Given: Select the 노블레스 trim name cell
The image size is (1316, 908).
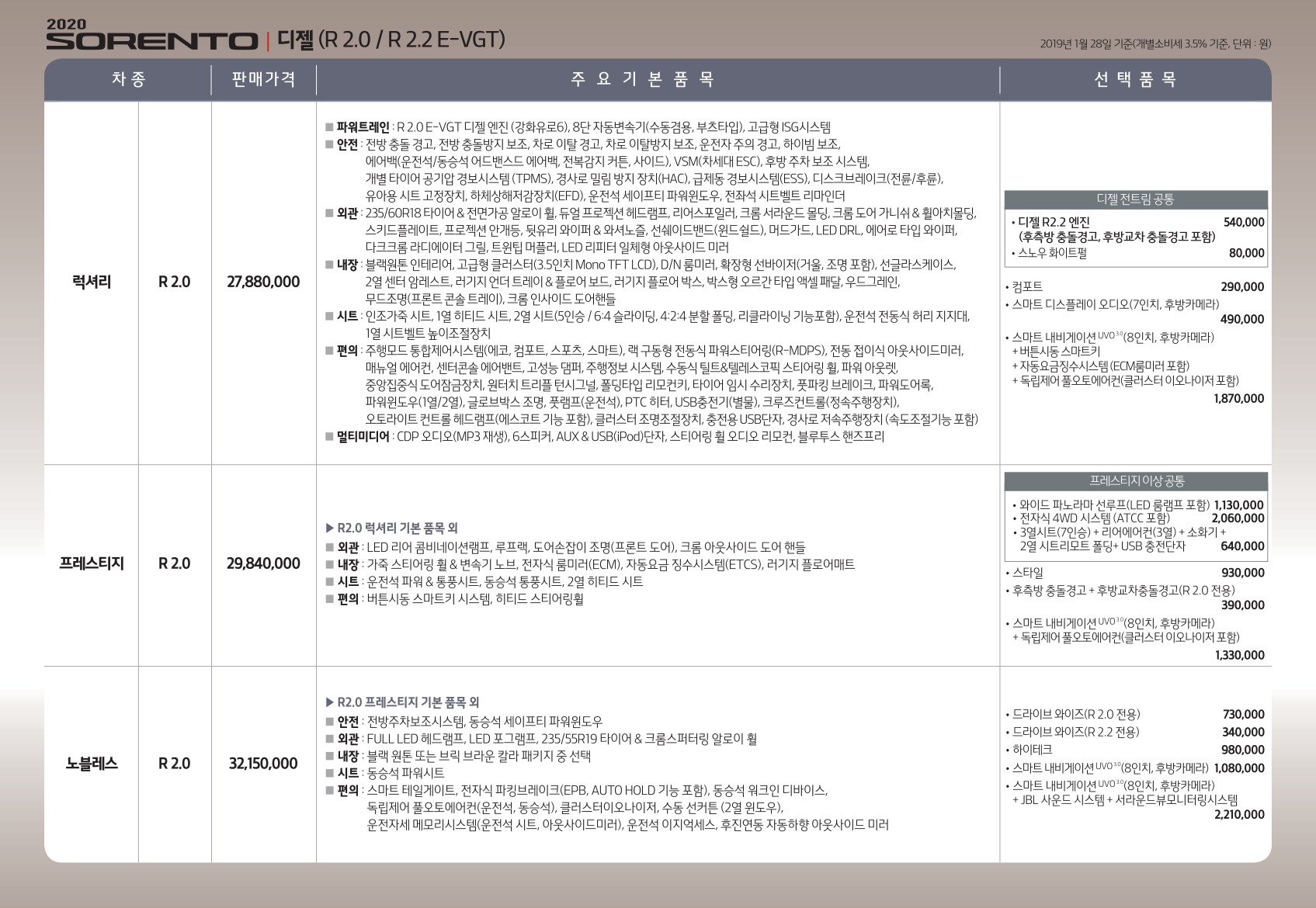Looking at the screenshot, I should (x=92, y=764).
